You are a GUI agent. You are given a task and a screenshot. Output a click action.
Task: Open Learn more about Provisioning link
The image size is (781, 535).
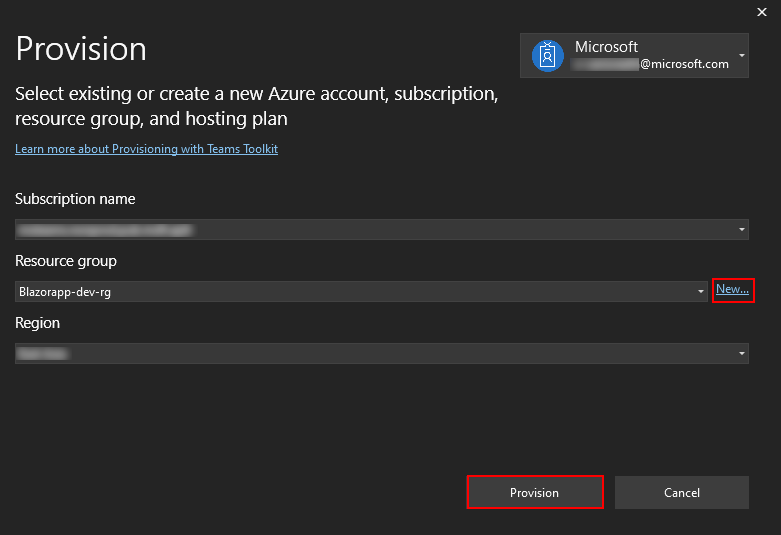coord(146,149)
